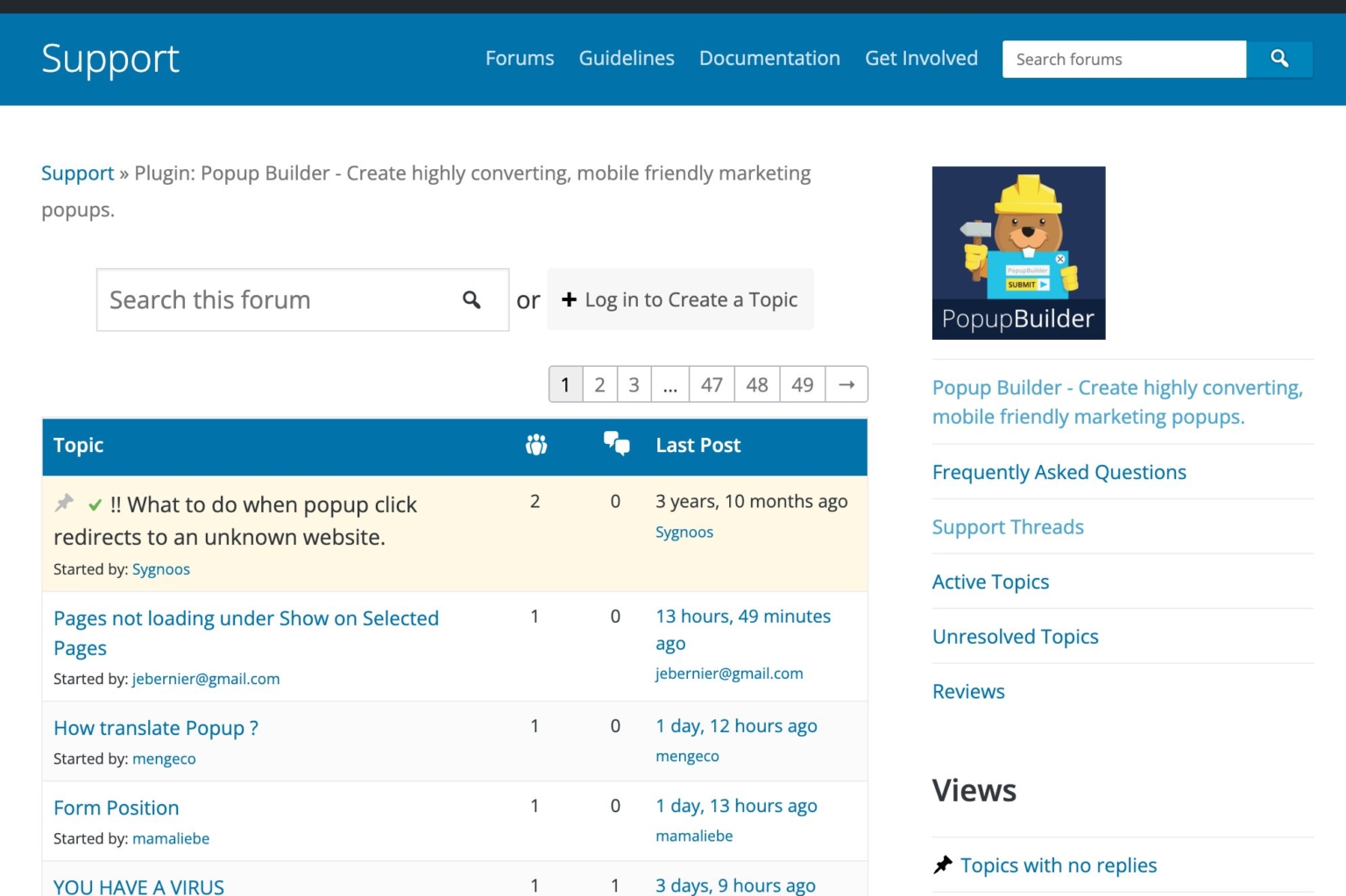Click the replies speech-bubble icon in header
The image size is (1346, 896).
tap(617, 444)
